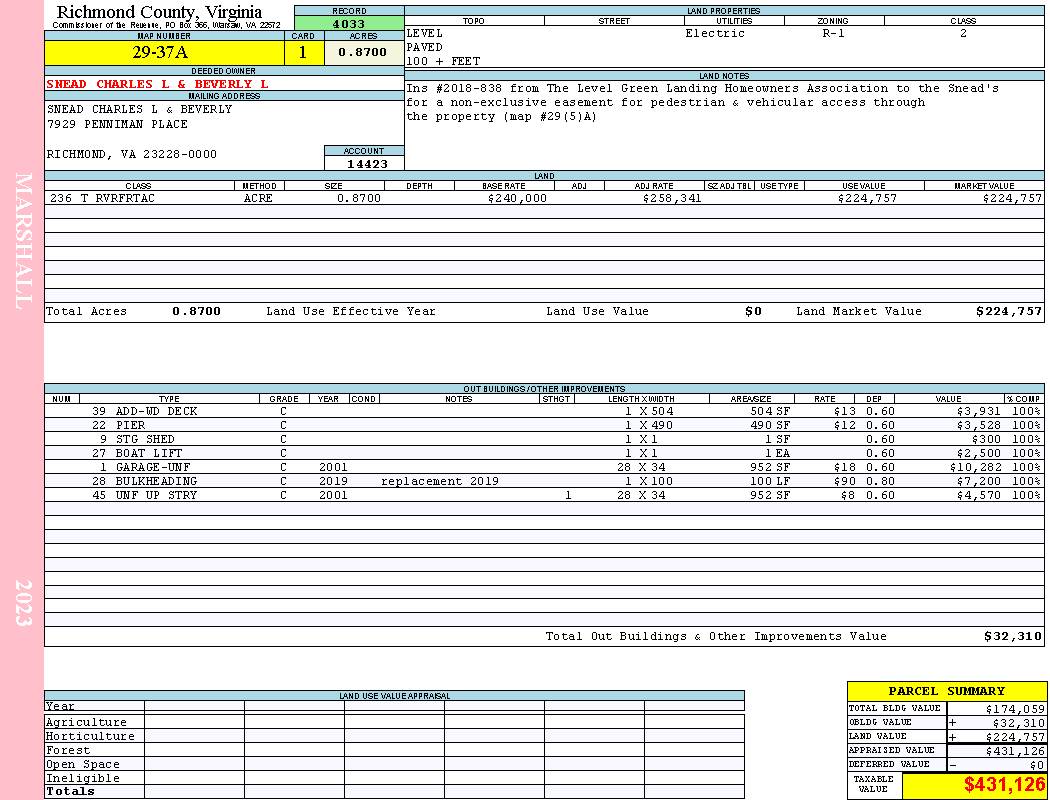Click RICHMOND, VA 23228-0000 address line
The image size is (1050, 800).
coord(132,155)
